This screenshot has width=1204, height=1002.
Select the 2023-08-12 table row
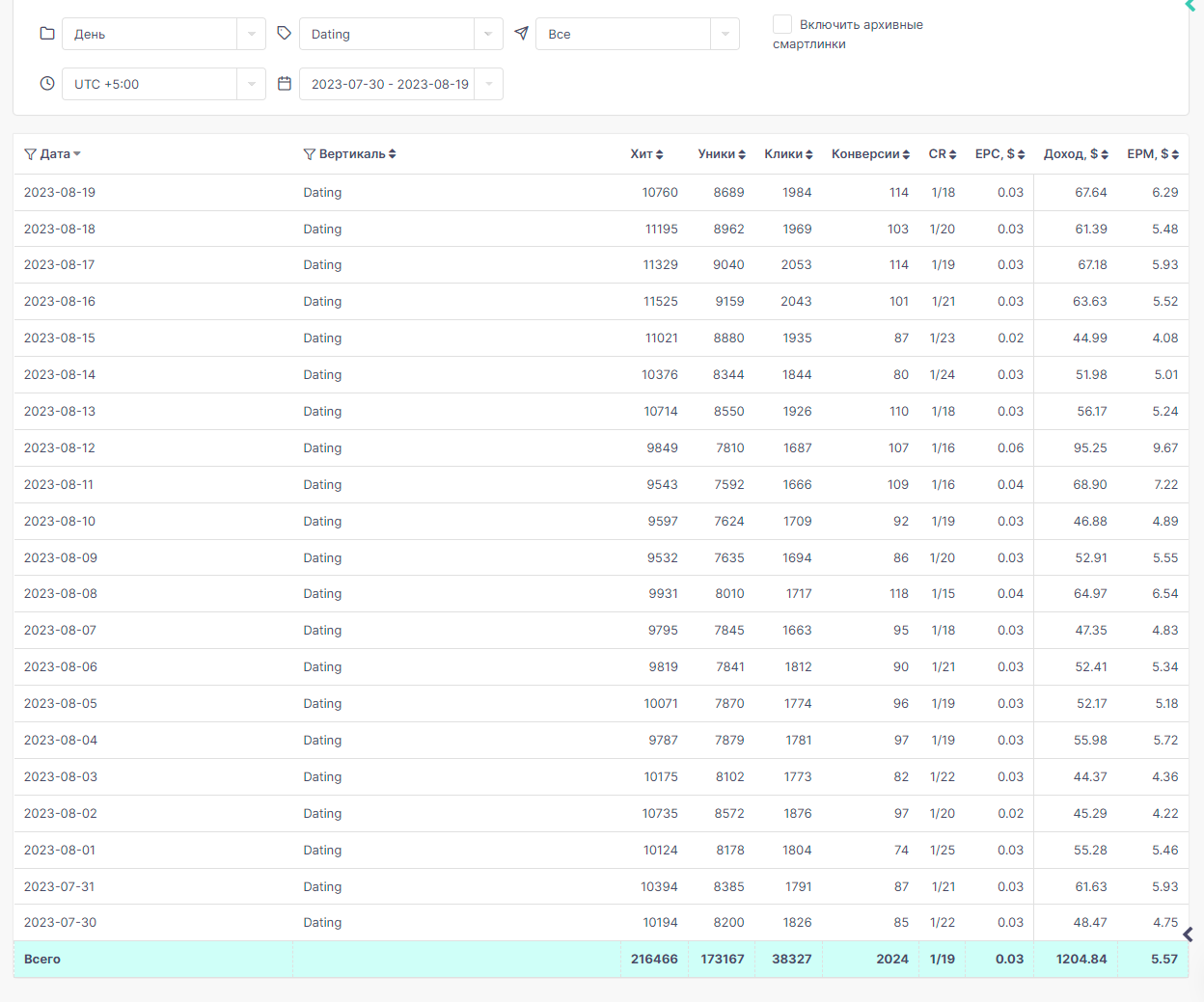click(x=601, y=447)
